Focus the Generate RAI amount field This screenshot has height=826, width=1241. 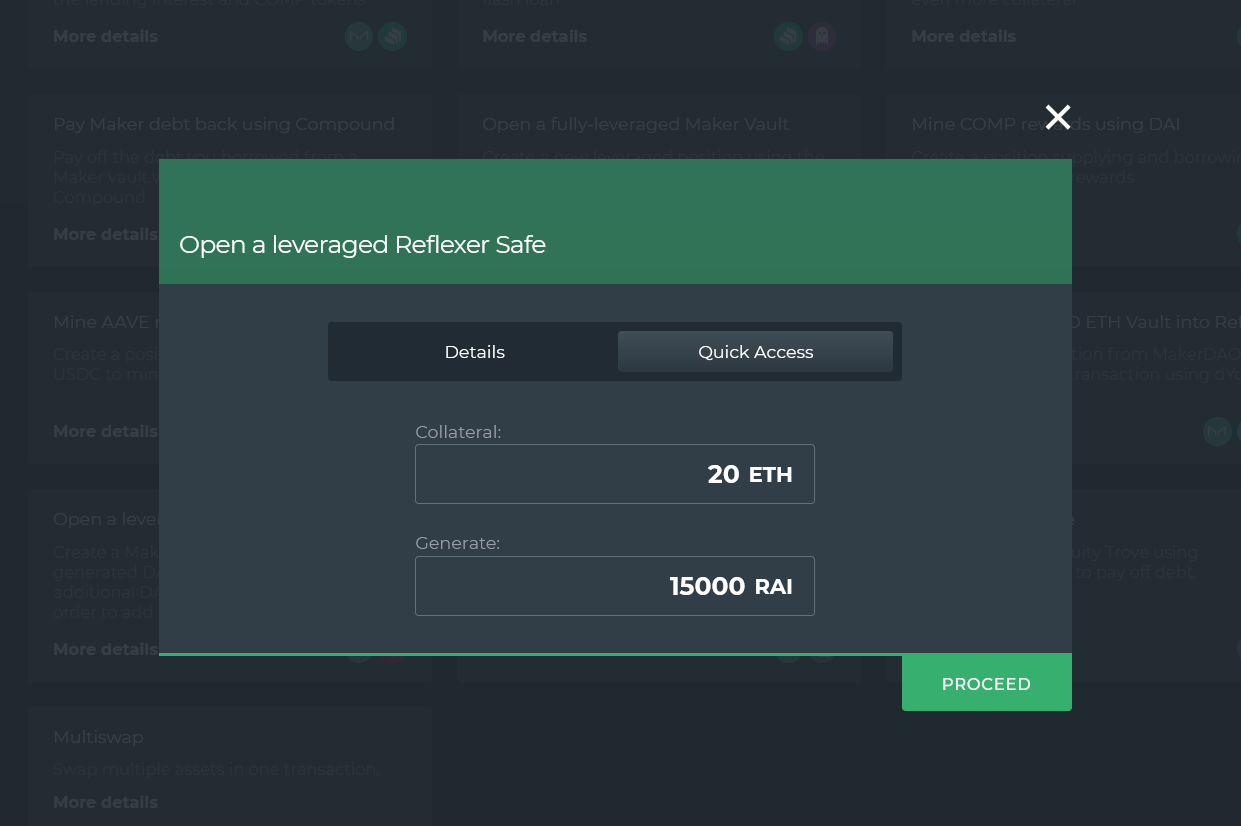pos(615,586)
